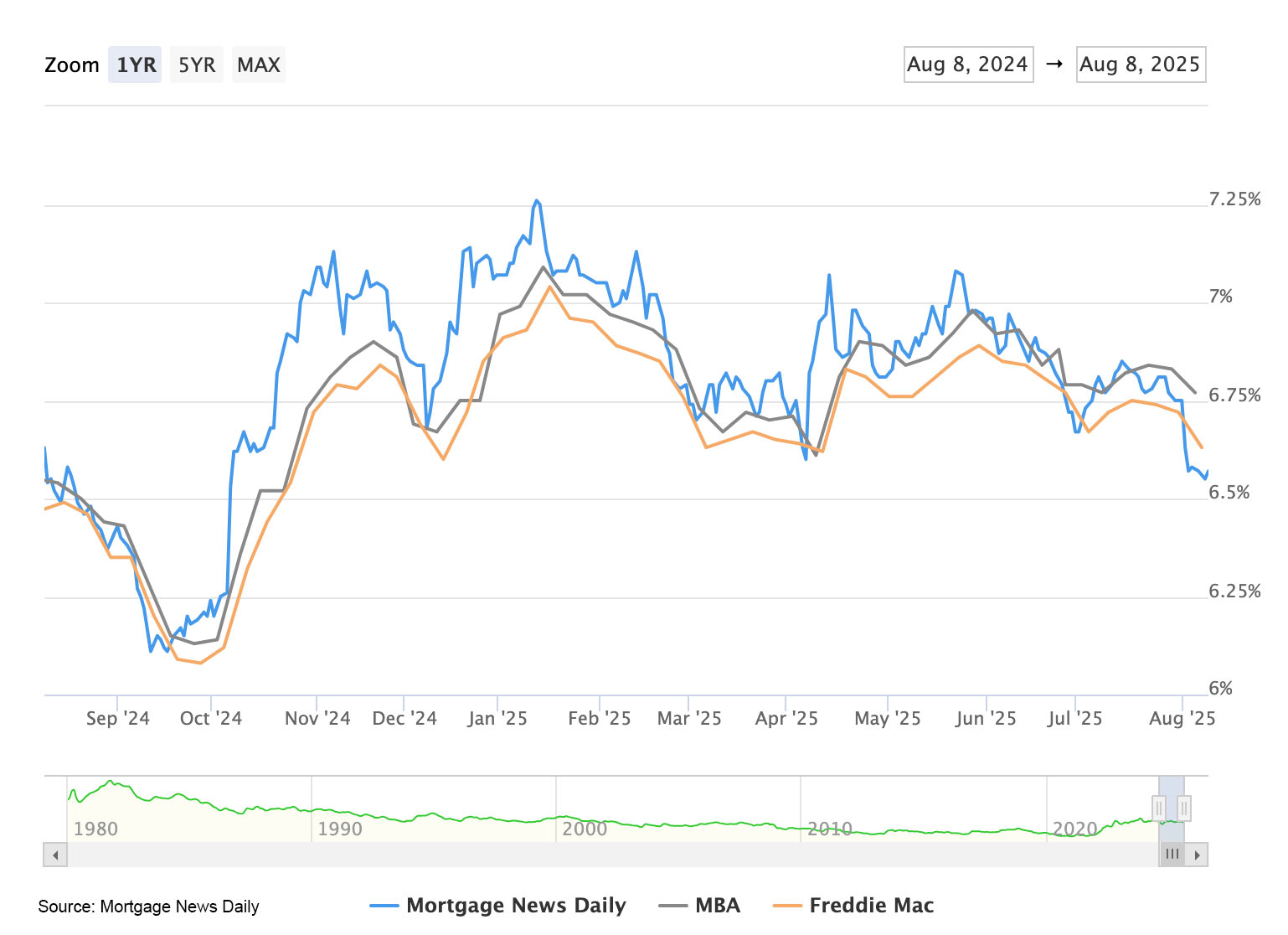Click the Dec '24 axis label
This screenshot has width=1288, height=935.
click(x=404, y=719)
